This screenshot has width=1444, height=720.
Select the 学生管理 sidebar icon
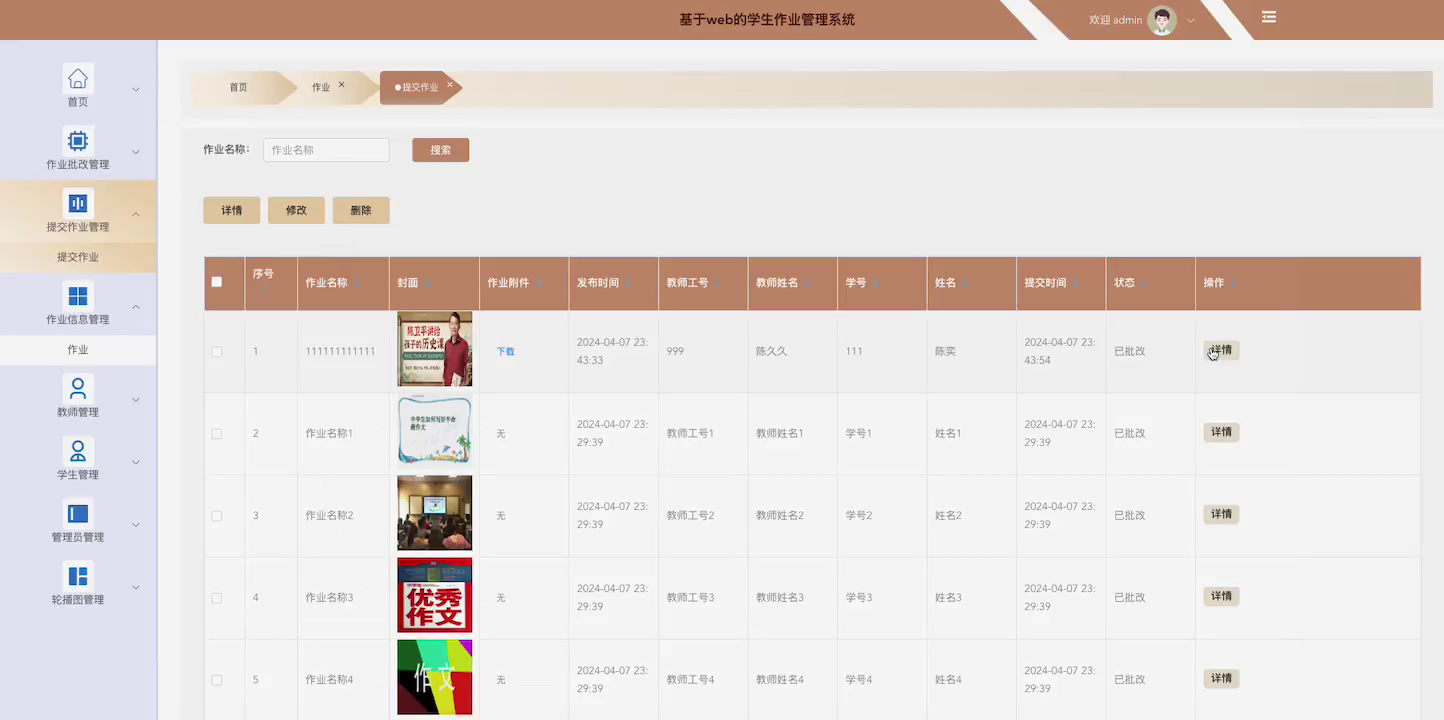(77, 450)
